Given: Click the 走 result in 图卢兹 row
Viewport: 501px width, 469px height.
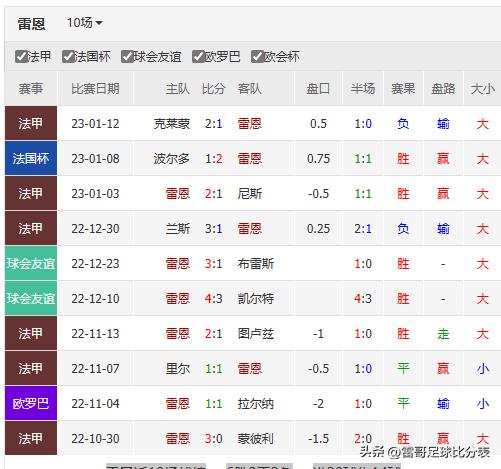Looking at the screenshot, I should [x=443, y=334].
